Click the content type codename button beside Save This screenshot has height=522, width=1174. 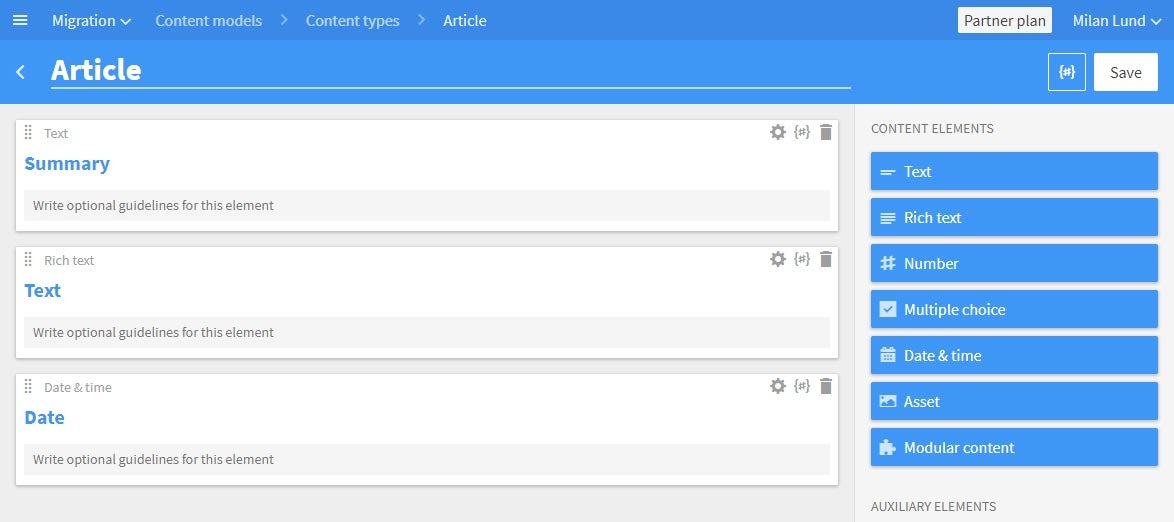pos(1067,72)
